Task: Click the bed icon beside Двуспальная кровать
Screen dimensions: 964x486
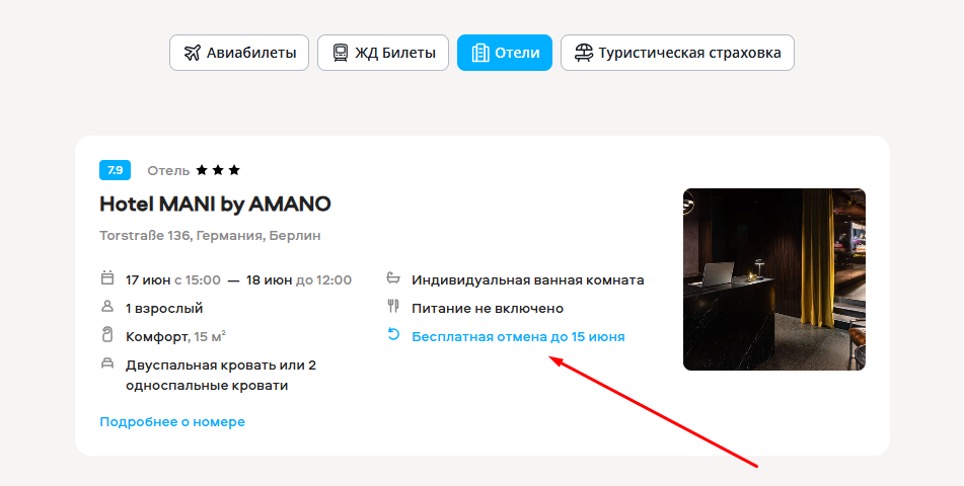Action: pyautogui.click(x=108, y=363)
